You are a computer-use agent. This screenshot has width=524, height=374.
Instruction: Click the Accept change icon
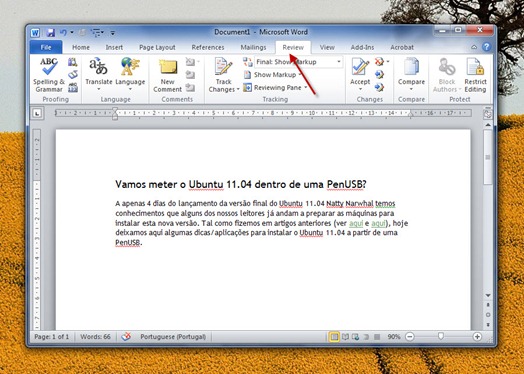[360, 66]
